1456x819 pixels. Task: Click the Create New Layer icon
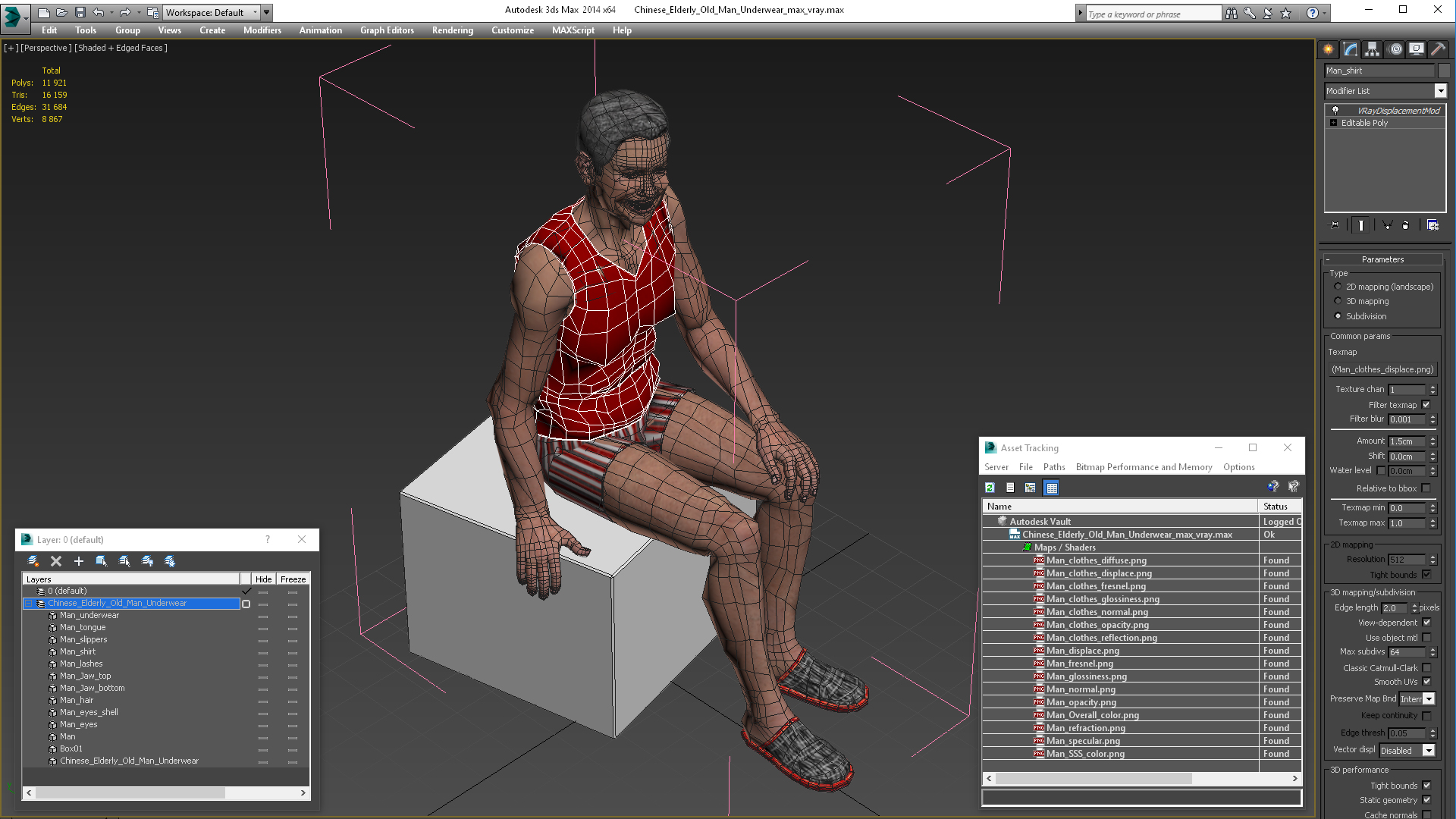pos(33,561)
